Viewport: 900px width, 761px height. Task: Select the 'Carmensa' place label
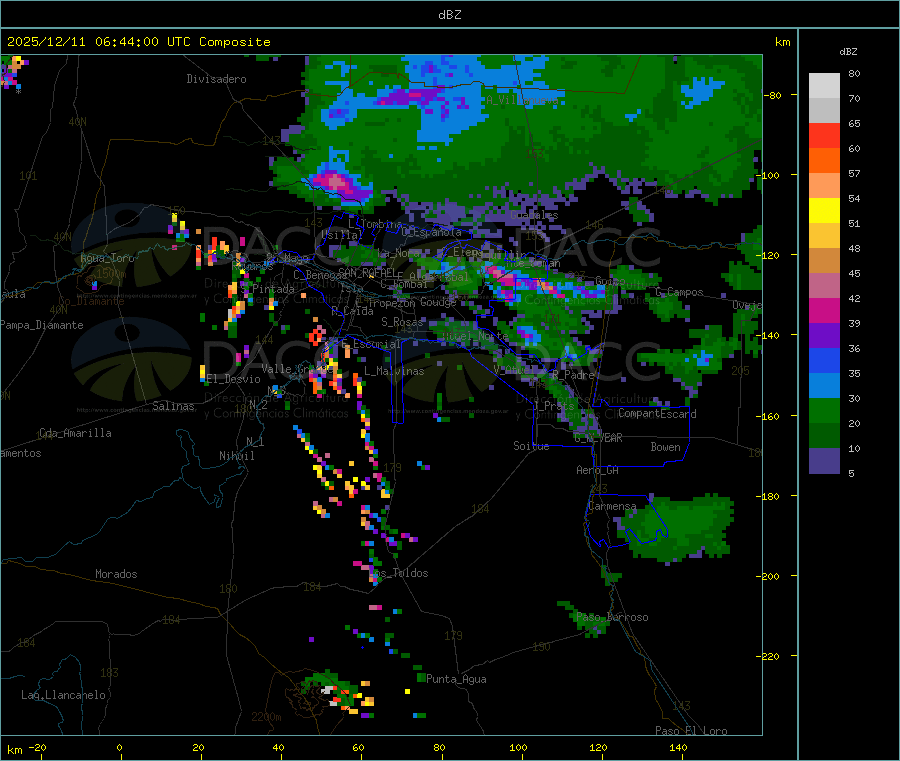(612, 506)
